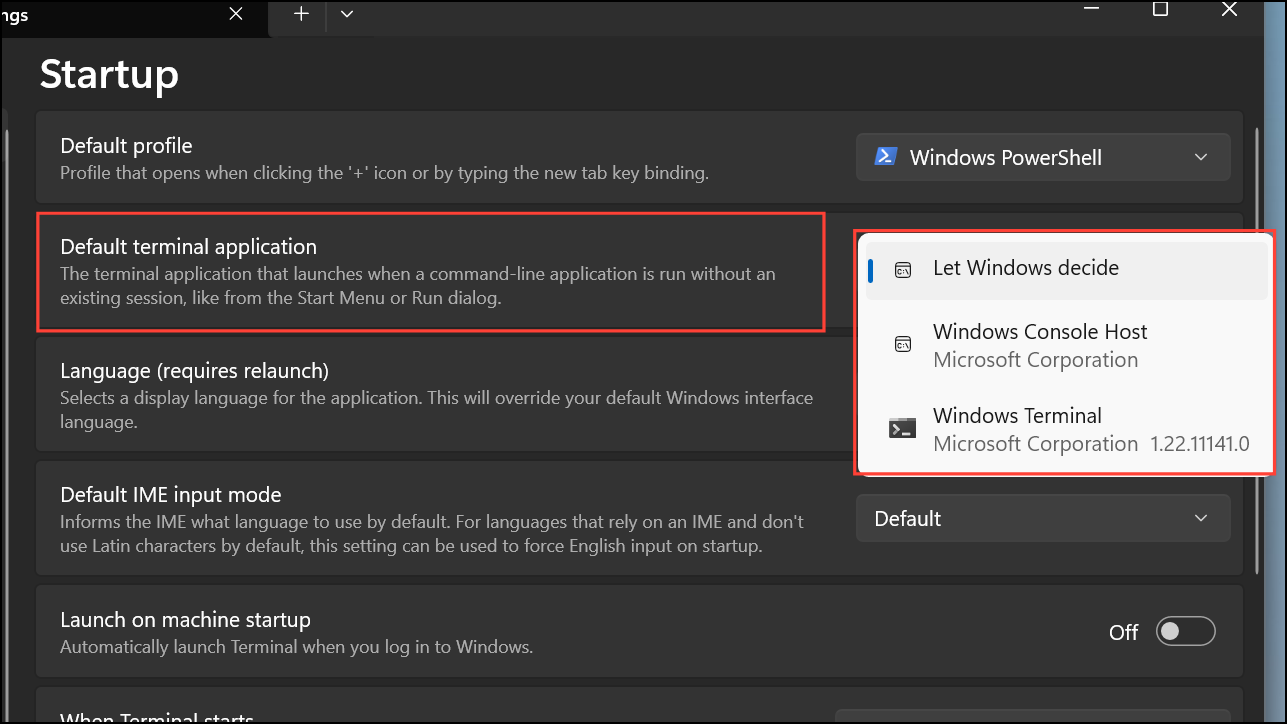The width and height of the screenshot is (1287, 724).
Task: Click the Windows Terminal icon in the dropdown list
Action: click(x=901, y=427)
